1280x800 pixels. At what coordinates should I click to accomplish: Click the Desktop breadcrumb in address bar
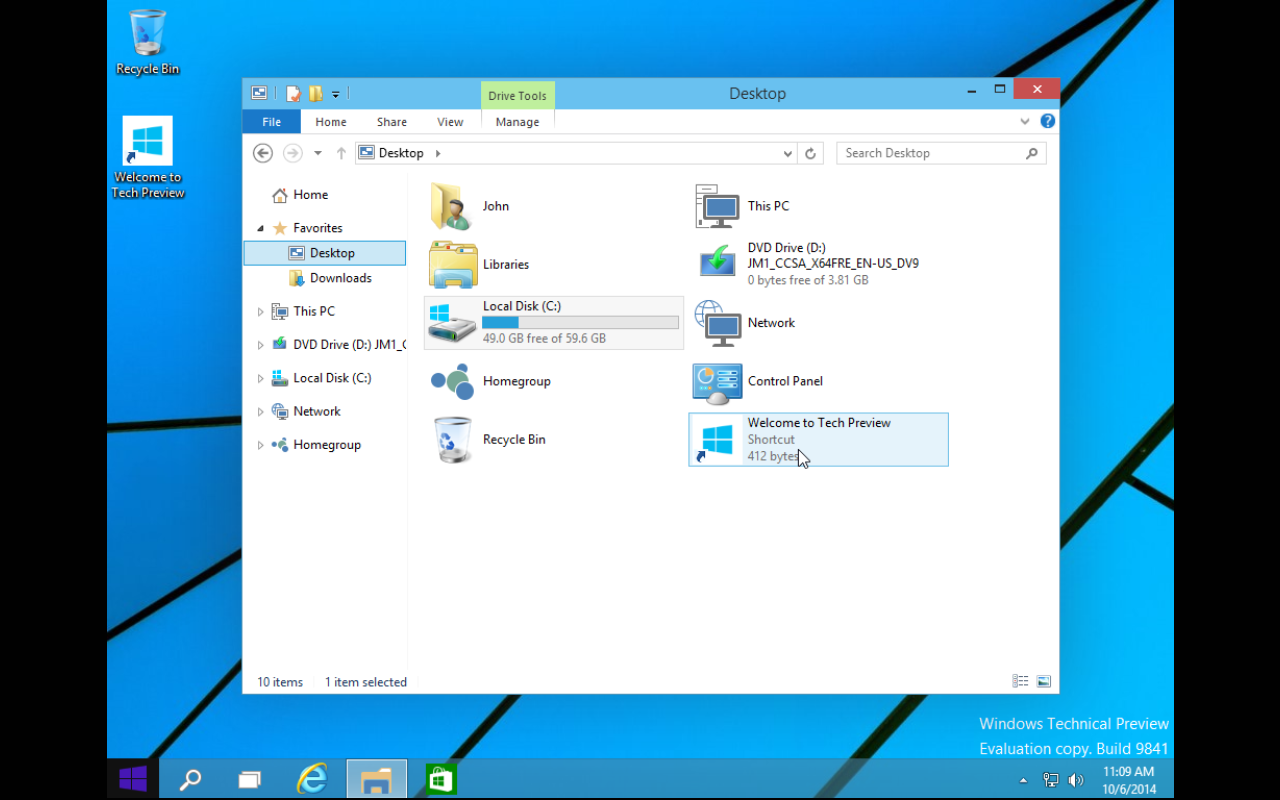pyautogui.click(x=401, y=153)
